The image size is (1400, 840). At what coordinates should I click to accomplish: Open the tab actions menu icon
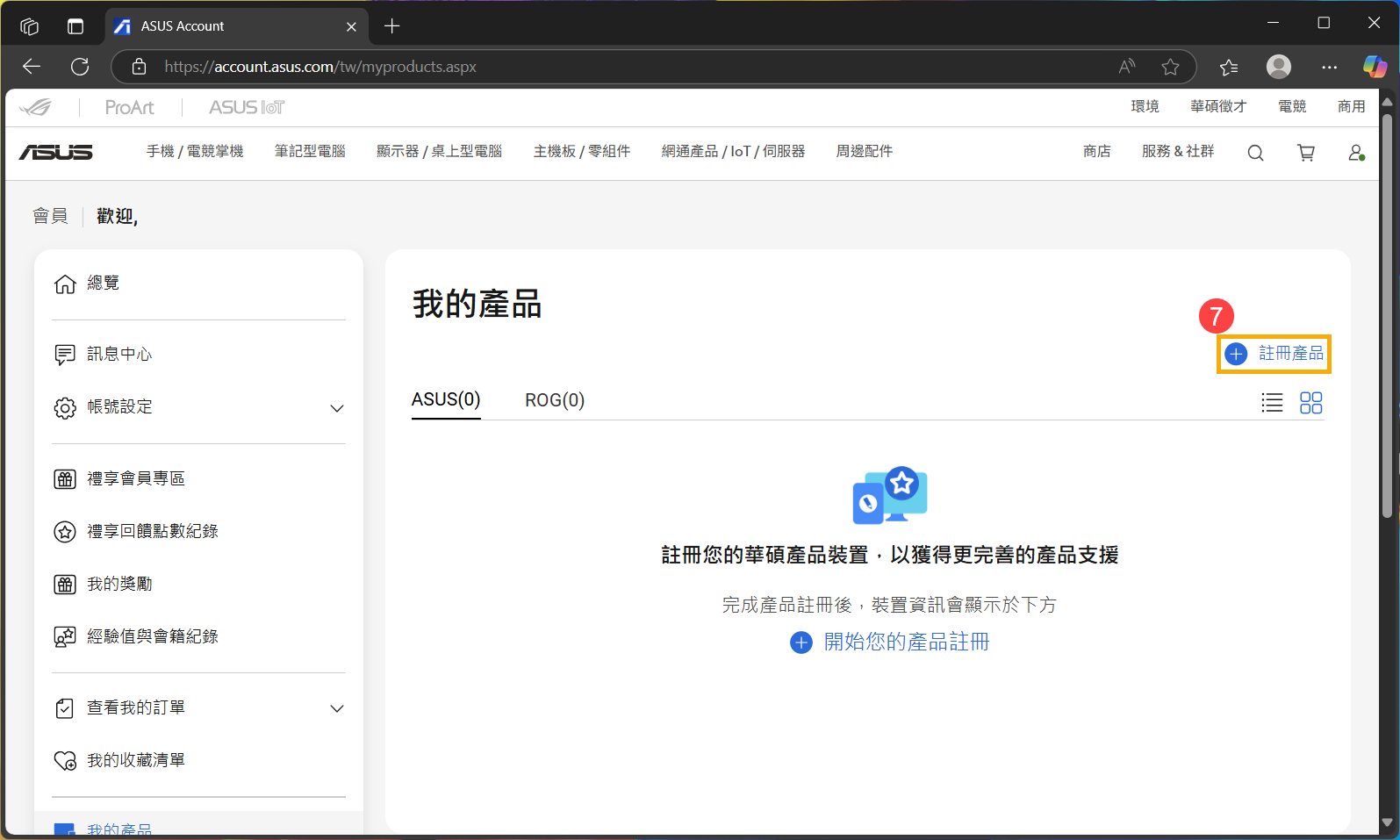[75, 26]
